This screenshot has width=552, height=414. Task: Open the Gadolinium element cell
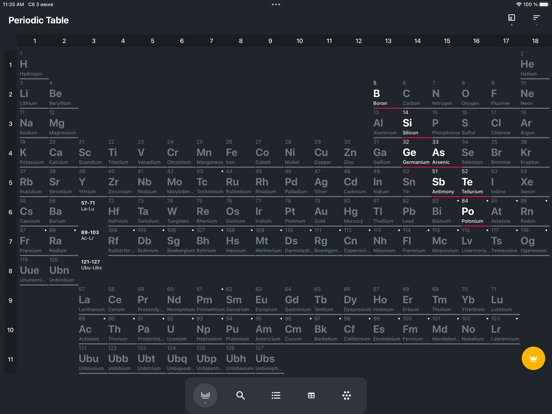pyautogui.click(x=299, y=300)
